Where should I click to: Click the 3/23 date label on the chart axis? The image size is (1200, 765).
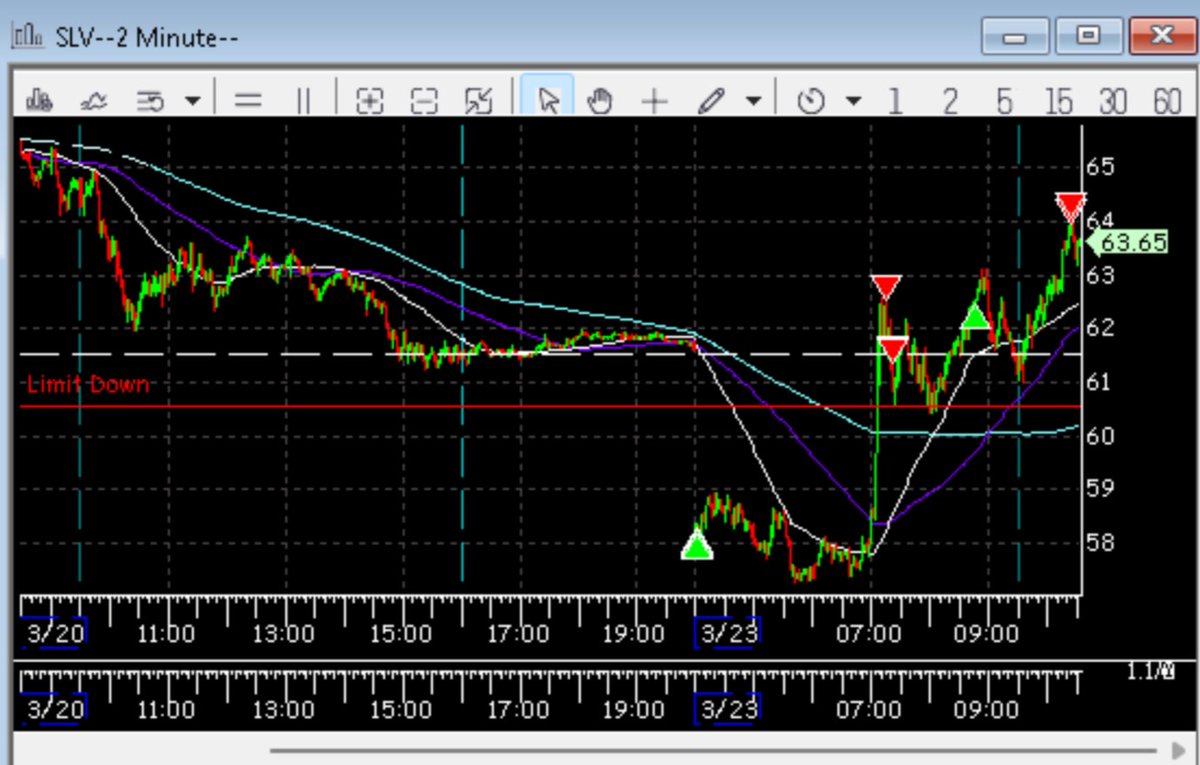coord(728,632)
